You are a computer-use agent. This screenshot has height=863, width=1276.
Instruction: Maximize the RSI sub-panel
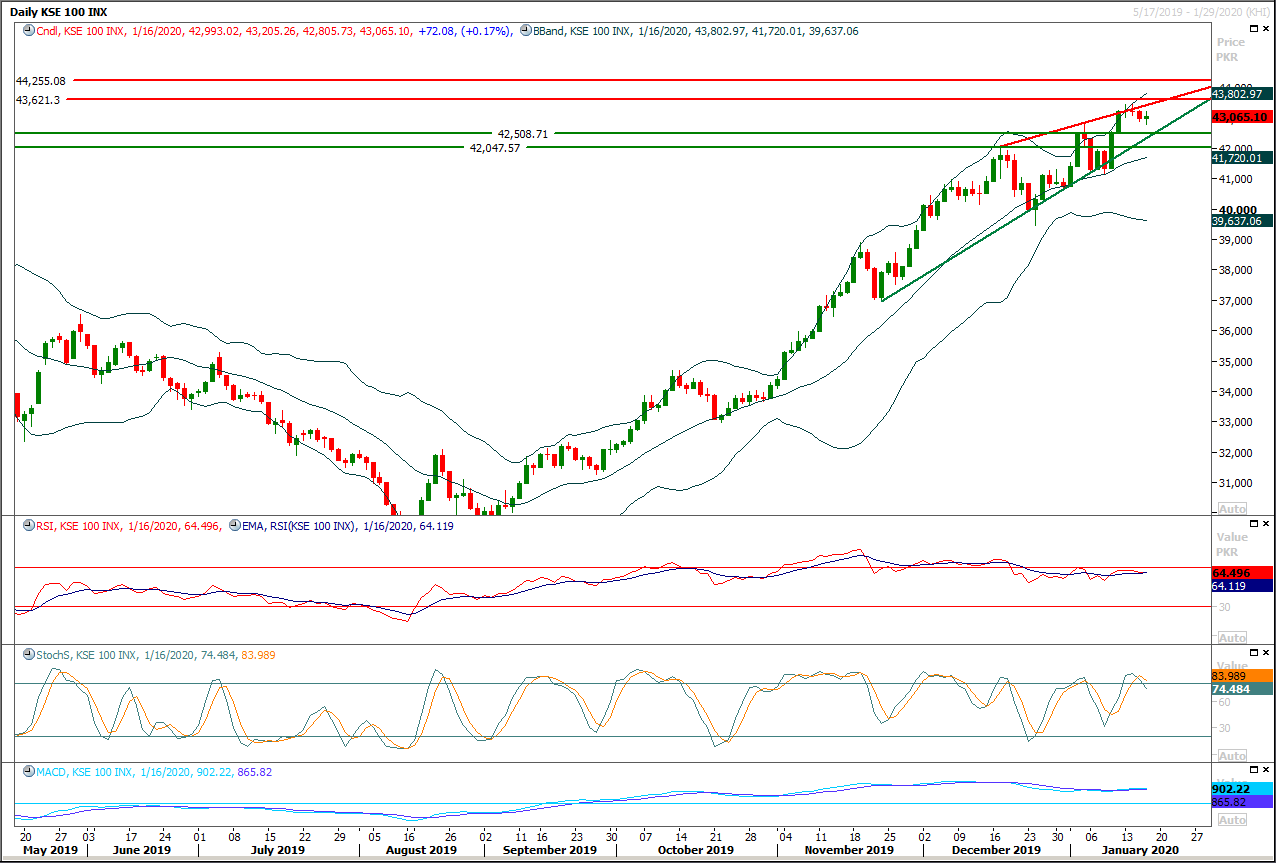click(1254, 522)
